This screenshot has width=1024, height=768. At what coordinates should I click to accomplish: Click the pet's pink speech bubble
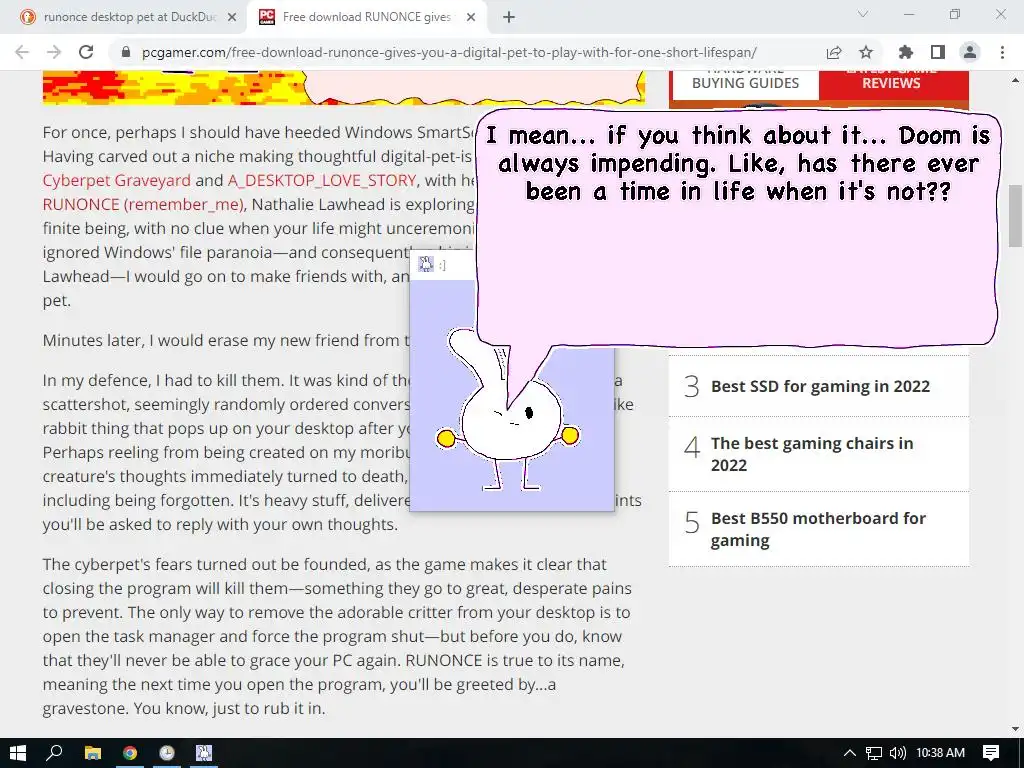click(x=737, y=229)
